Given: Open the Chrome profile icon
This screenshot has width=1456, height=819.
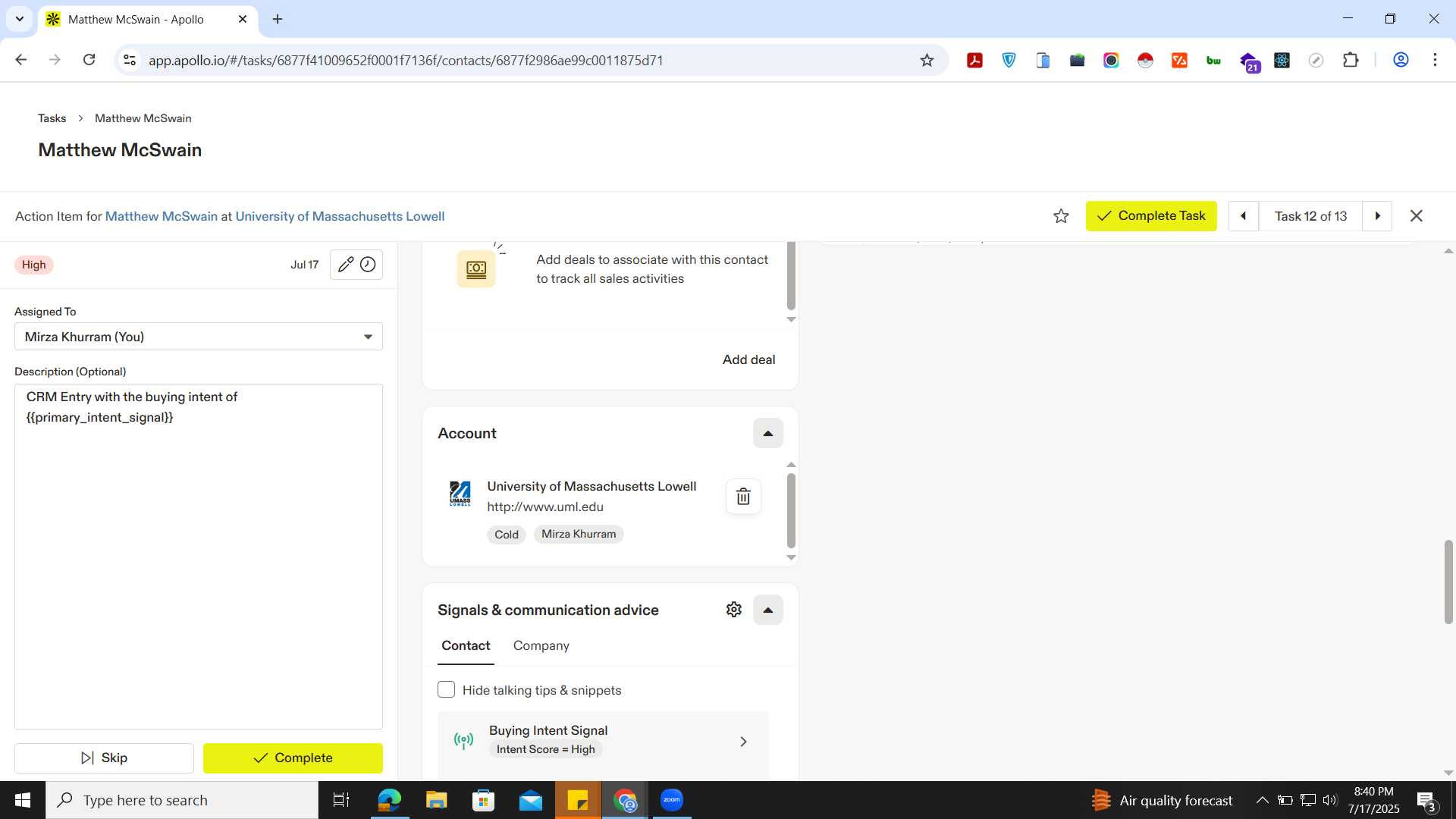Looking at the screenshot, I should coord(1401,60).
